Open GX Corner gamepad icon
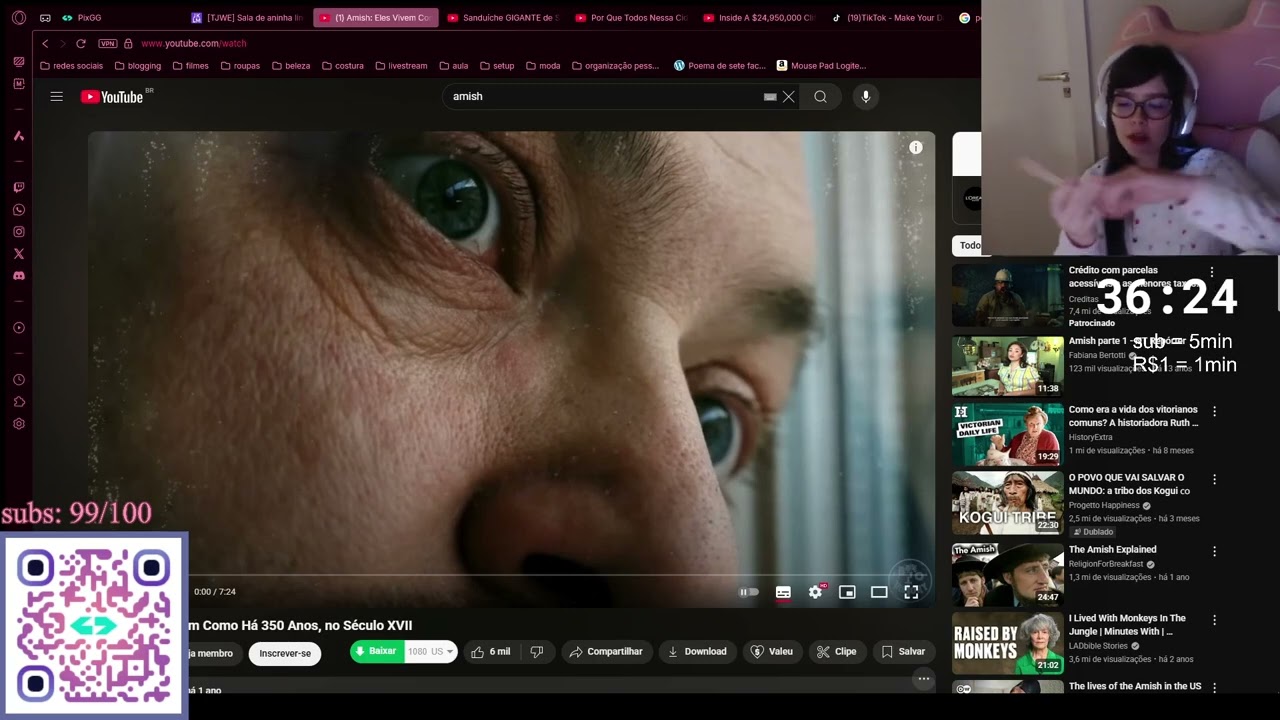 tap(45, 18)
